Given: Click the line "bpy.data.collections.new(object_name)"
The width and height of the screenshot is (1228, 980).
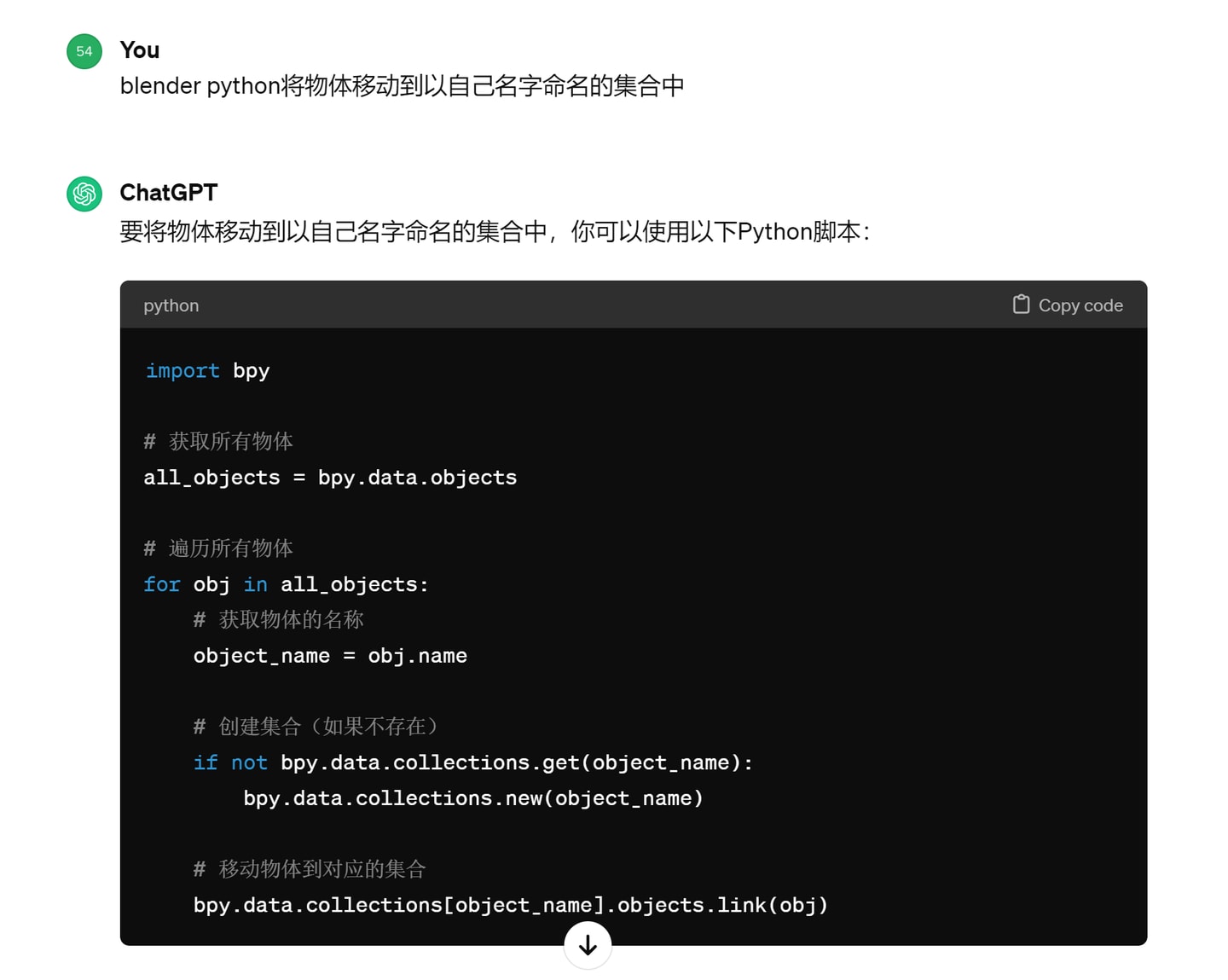Looking at the screenshot, I should [473, 798].
